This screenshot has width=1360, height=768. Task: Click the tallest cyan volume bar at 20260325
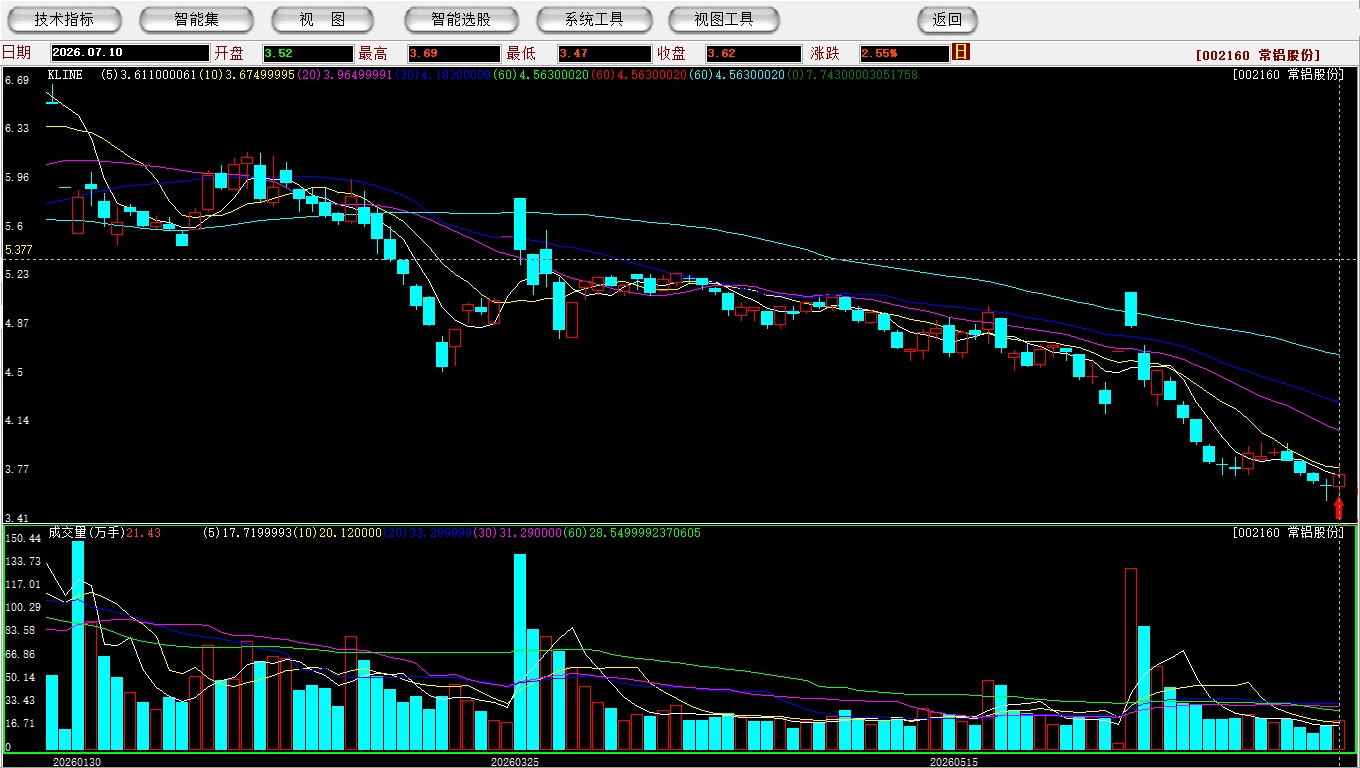520,652
